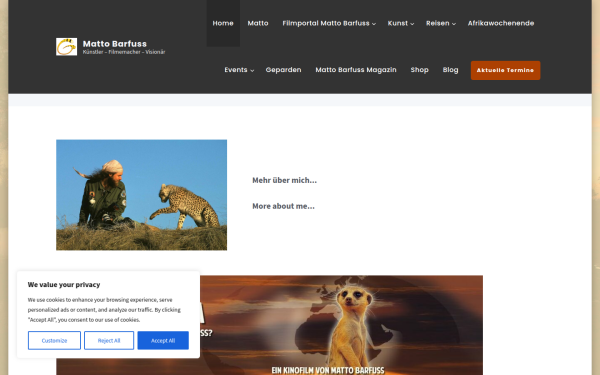Open the Events menu item
This screenshot has height=375, width=600.
point(236,70)
